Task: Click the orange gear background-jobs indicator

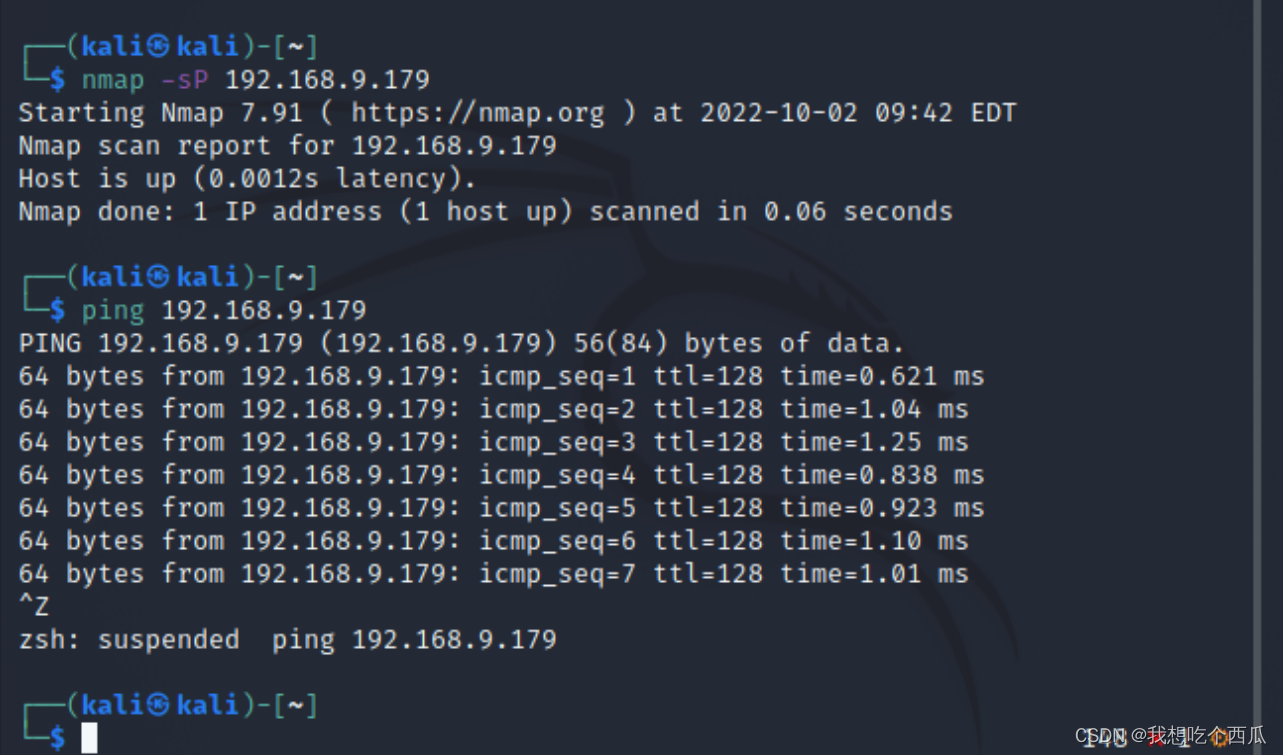Action: coord(1218,738)
